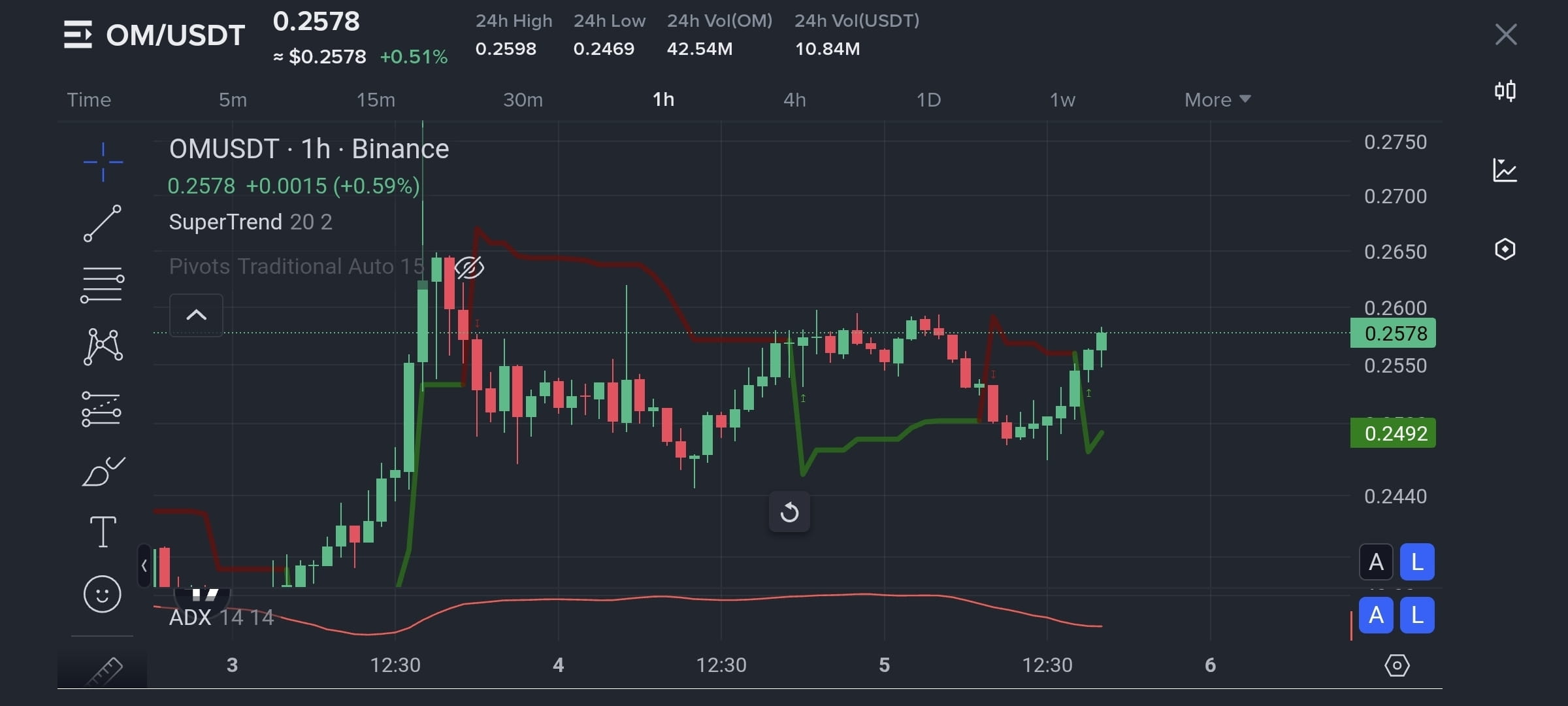Click the 24h Low value 0.2469
This screenshot has height=706, width=1568.
click(604, 49)
